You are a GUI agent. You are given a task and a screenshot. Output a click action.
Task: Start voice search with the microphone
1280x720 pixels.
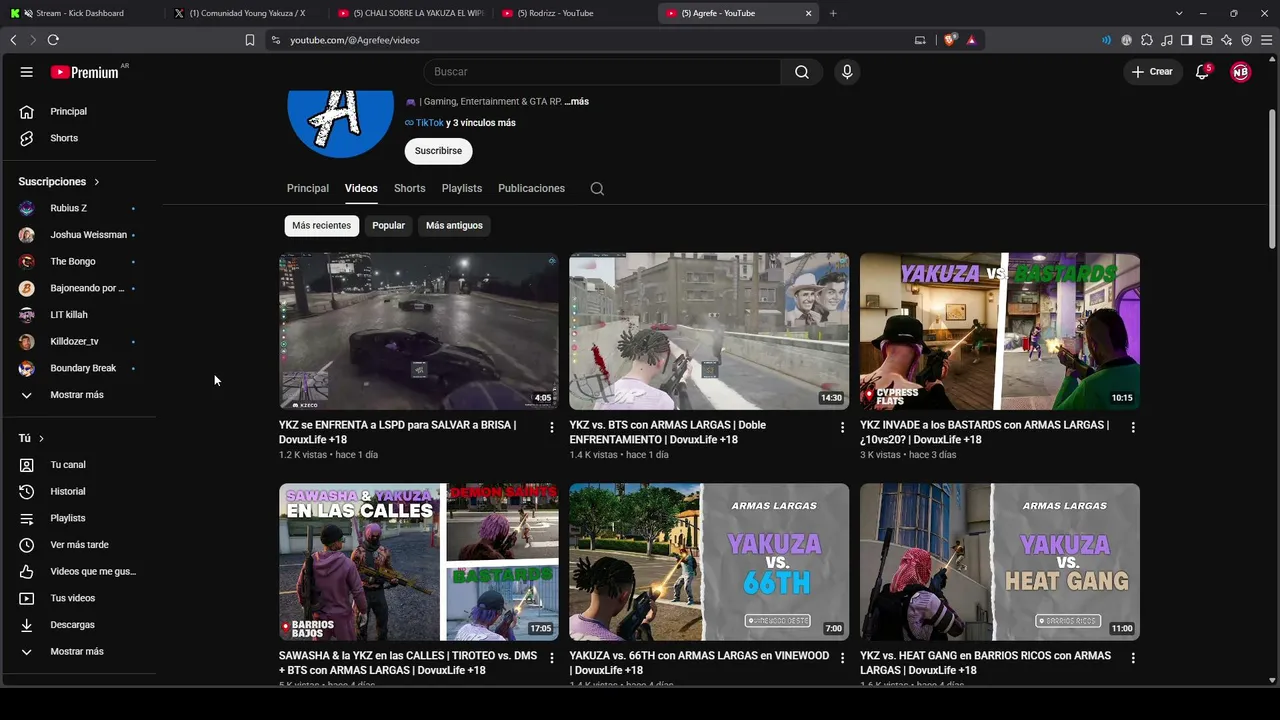[x=847, y=72]
